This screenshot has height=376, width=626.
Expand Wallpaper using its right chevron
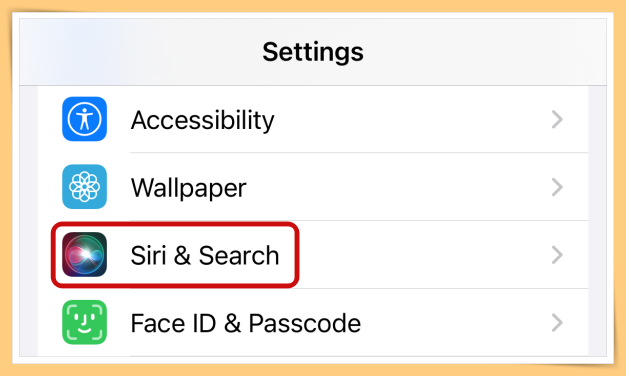[557, 187]
